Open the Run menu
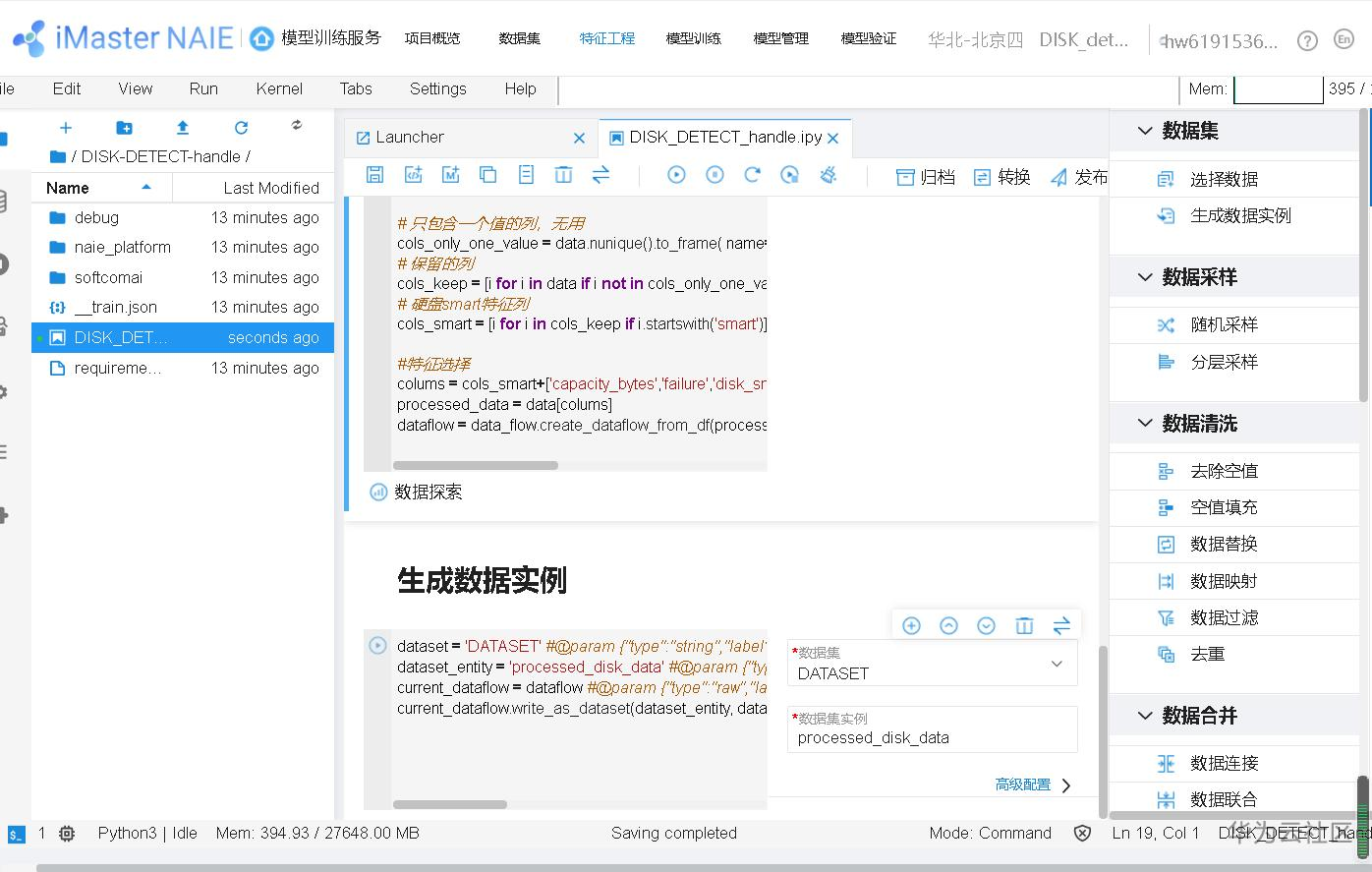Image resolution: width=1372 pixels, height=872 pixels. pyautogui.click(x=203, y=88)
